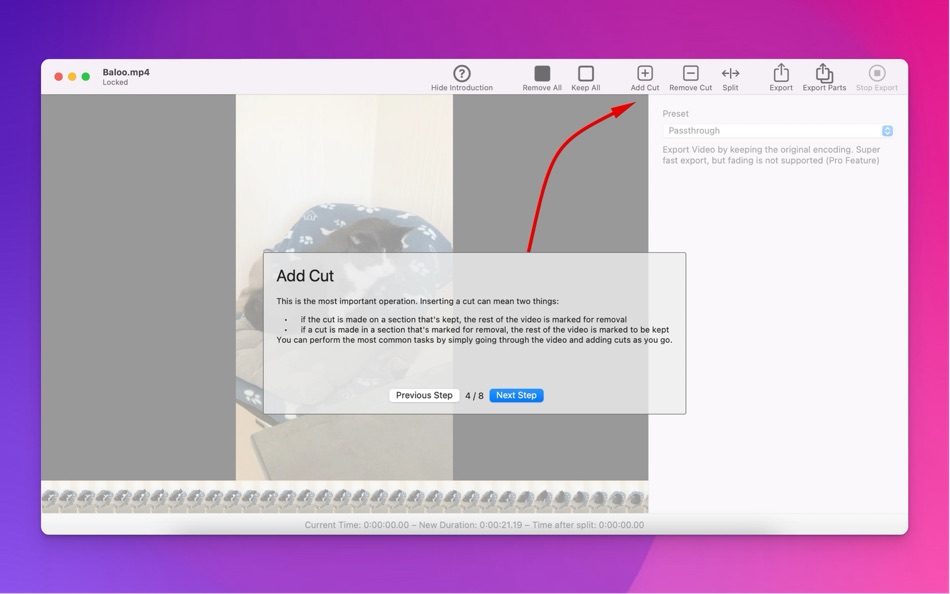Maximize the window with the green button
Image resolution: width=950 pixels, height=594 pixels.
click(86, 76)
